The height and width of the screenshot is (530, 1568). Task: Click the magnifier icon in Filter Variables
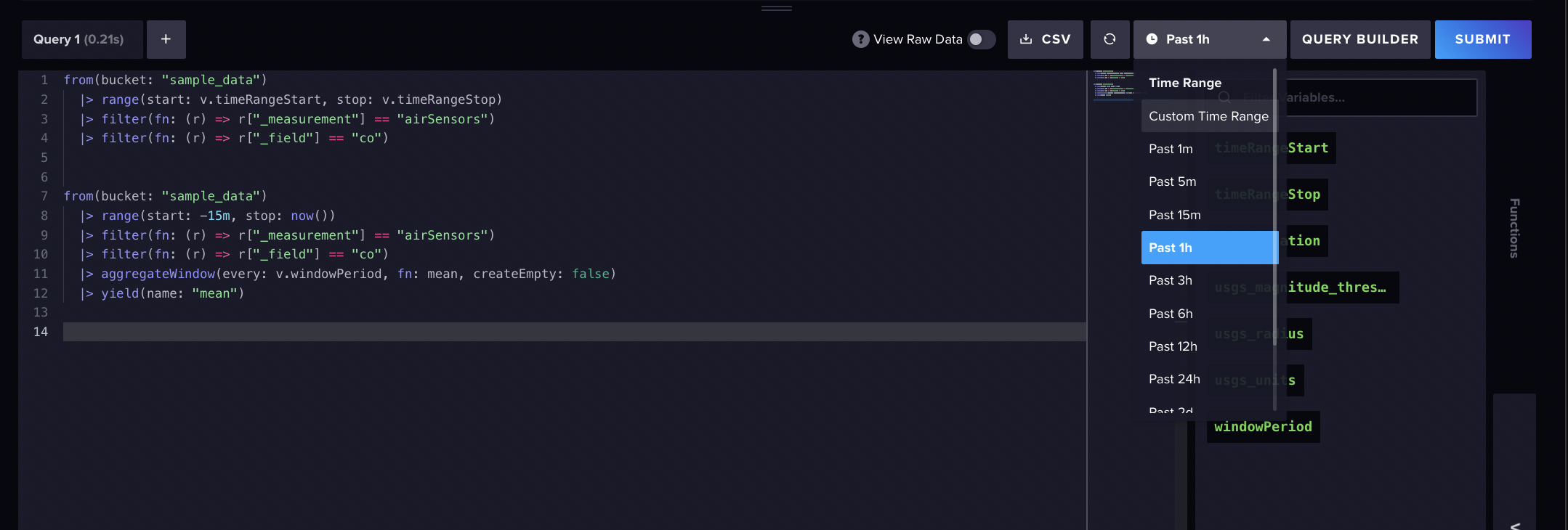pos(1225,97)
